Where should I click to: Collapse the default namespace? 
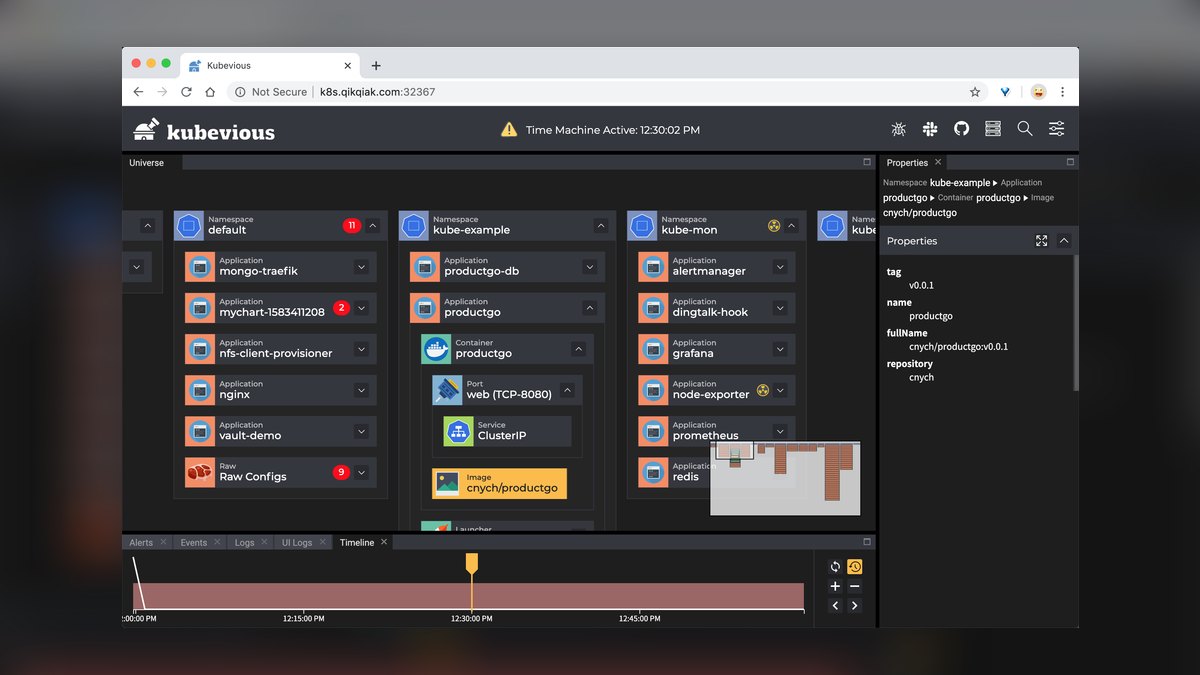(x=373, y=226)
